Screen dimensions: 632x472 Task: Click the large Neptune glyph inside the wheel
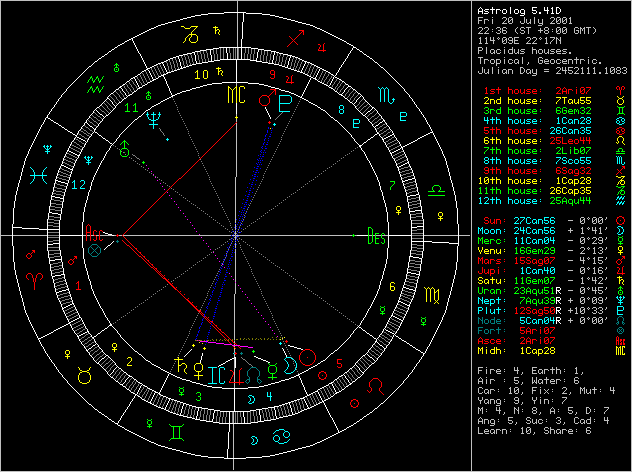154,120
